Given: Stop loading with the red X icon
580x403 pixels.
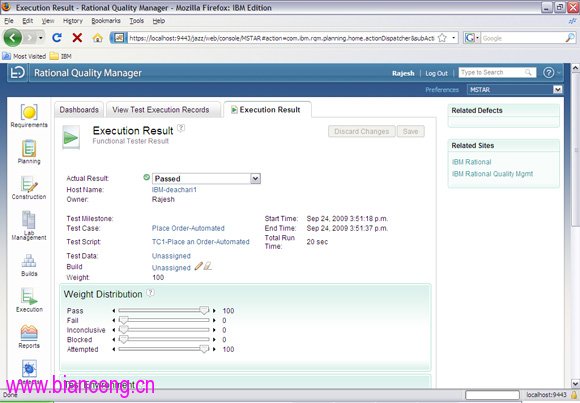Looking at the screenshot, I should (77, 37).
